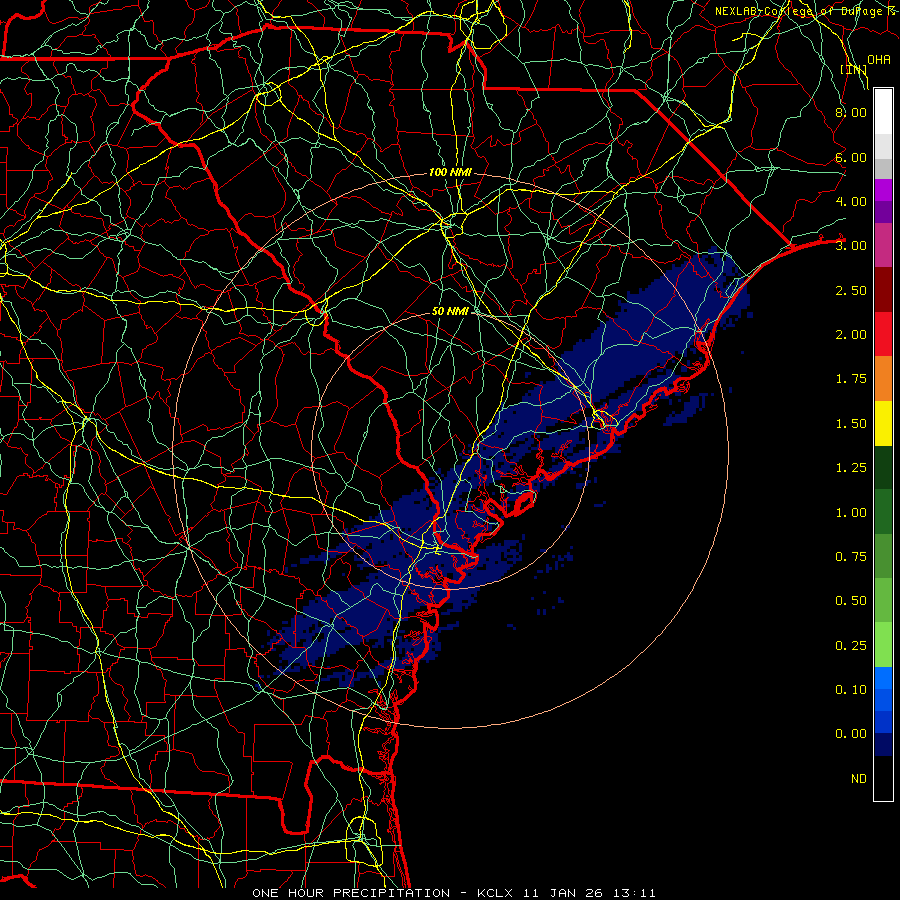The width and height of the screenshot is (900, 900).
Task: Click the '1.00' legend value
Action: [x=851, y=513]
